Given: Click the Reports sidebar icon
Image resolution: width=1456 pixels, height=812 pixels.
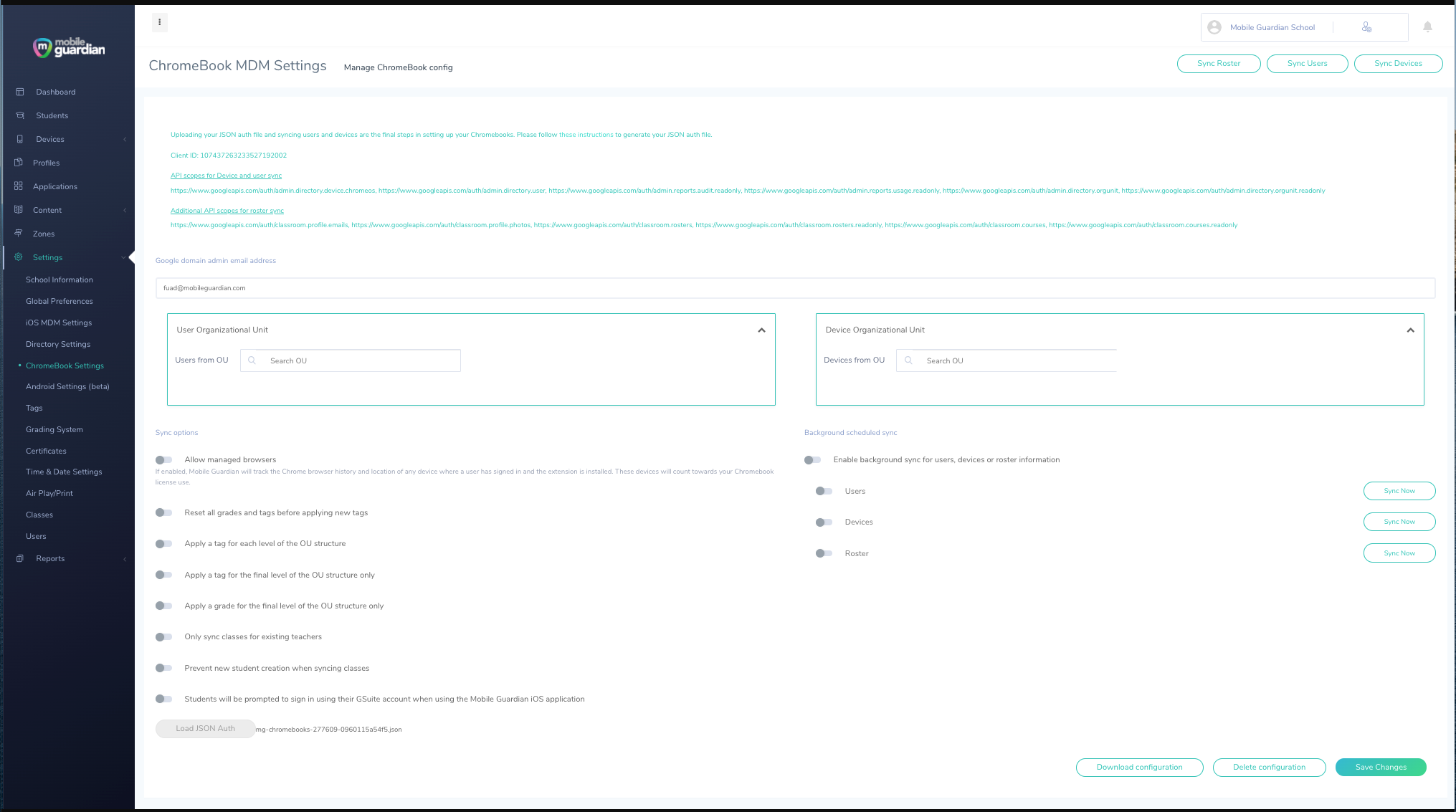Looking at the screenshot, I should (20, 558).
